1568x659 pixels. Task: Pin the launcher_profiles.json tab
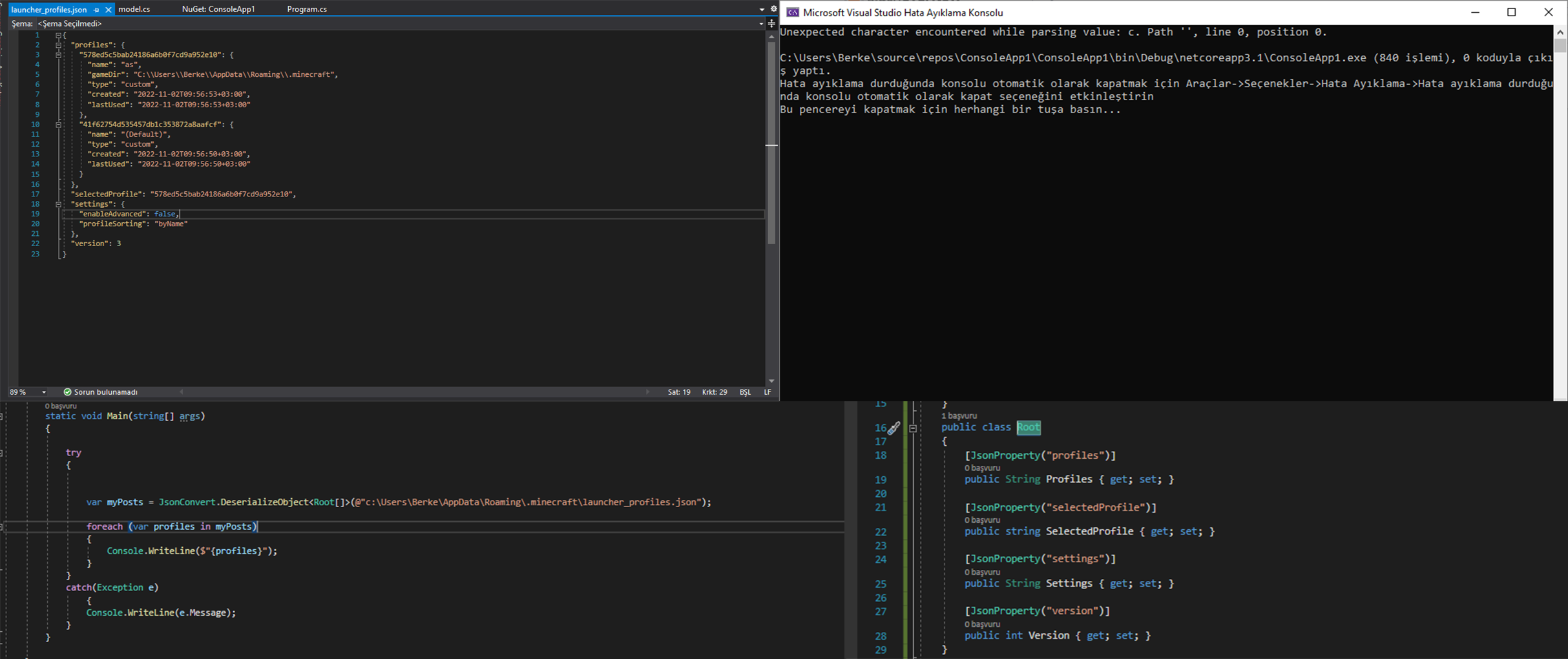[96, 10]
